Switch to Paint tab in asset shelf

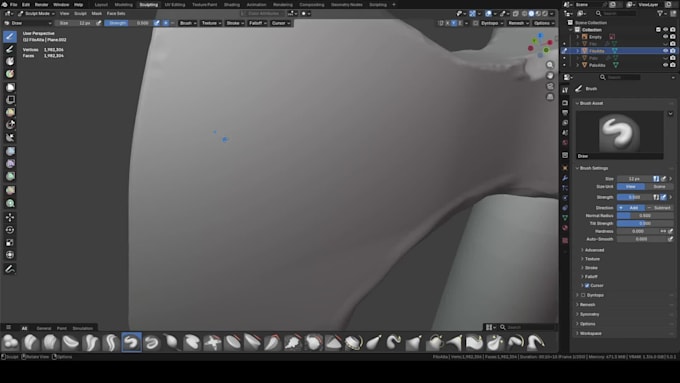point(62,328)
